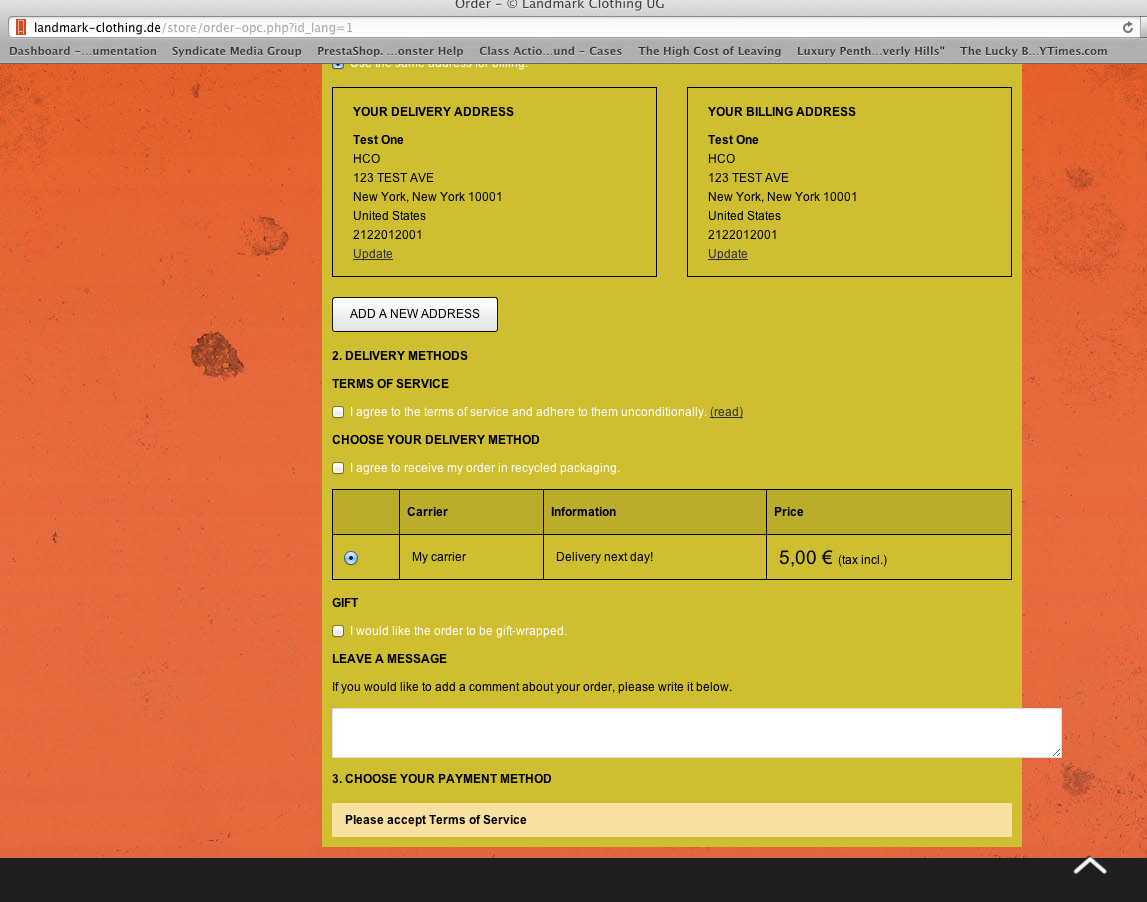Open the Luxury Penthouse bookmark
This screenshot has height=902, width=1147.
pos(870,51)
